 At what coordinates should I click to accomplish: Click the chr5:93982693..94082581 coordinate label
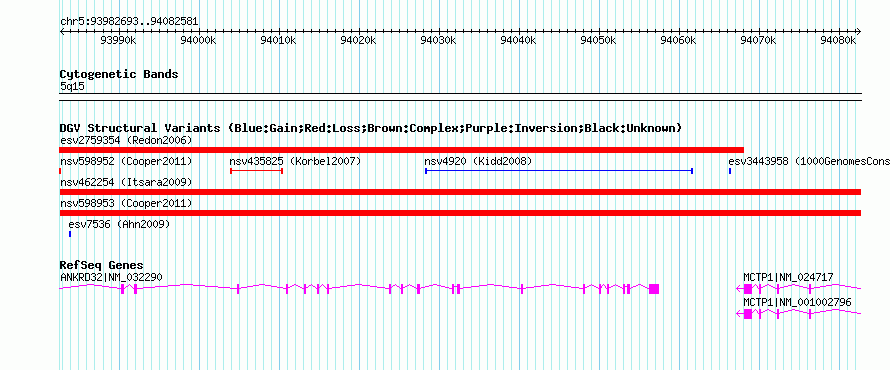coord(129,22)
